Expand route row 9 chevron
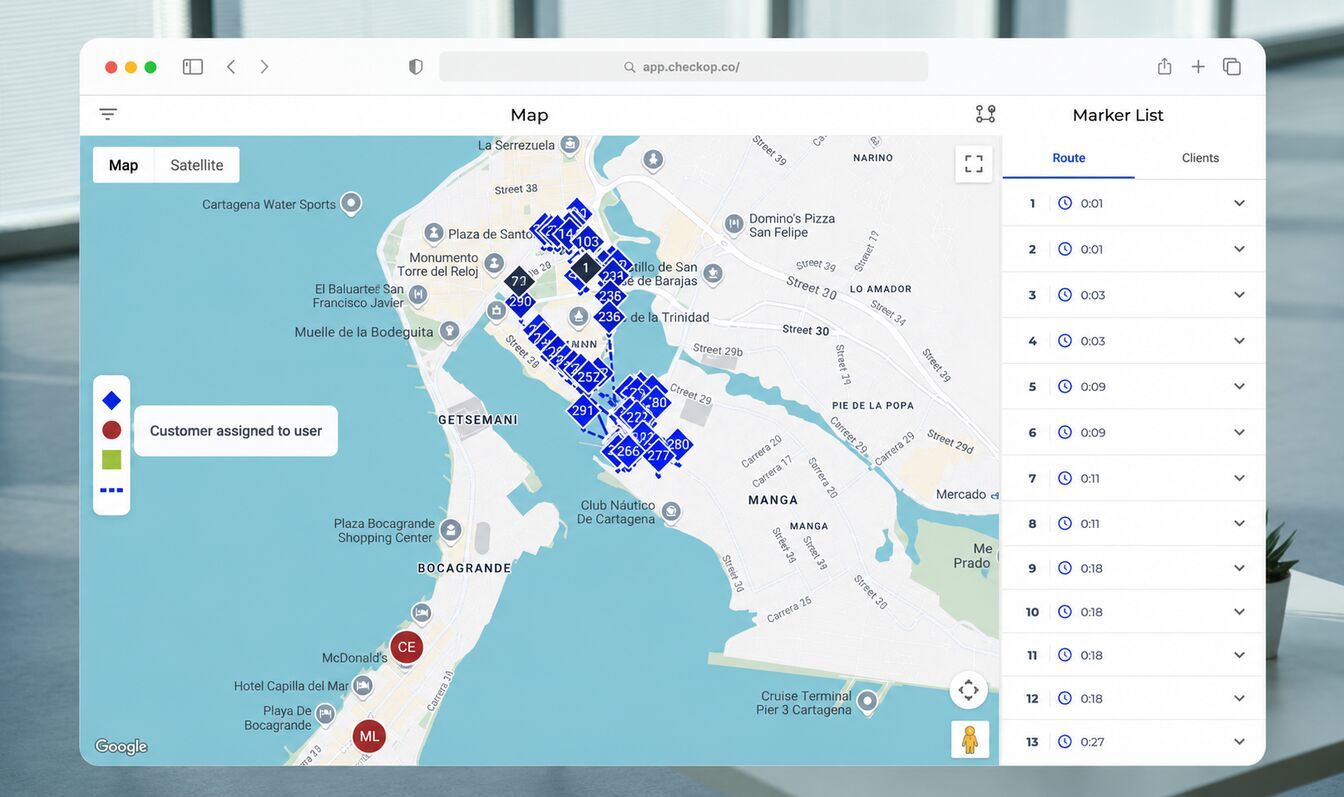Image resolution: width=1344 pixels, height=797 pixels. (1239, 568)
